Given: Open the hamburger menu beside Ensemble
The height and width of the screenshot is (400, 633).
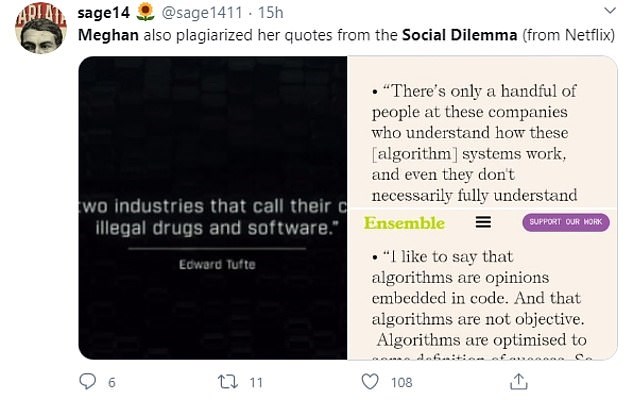Looking at the screenshot, I should click(483, 222).
